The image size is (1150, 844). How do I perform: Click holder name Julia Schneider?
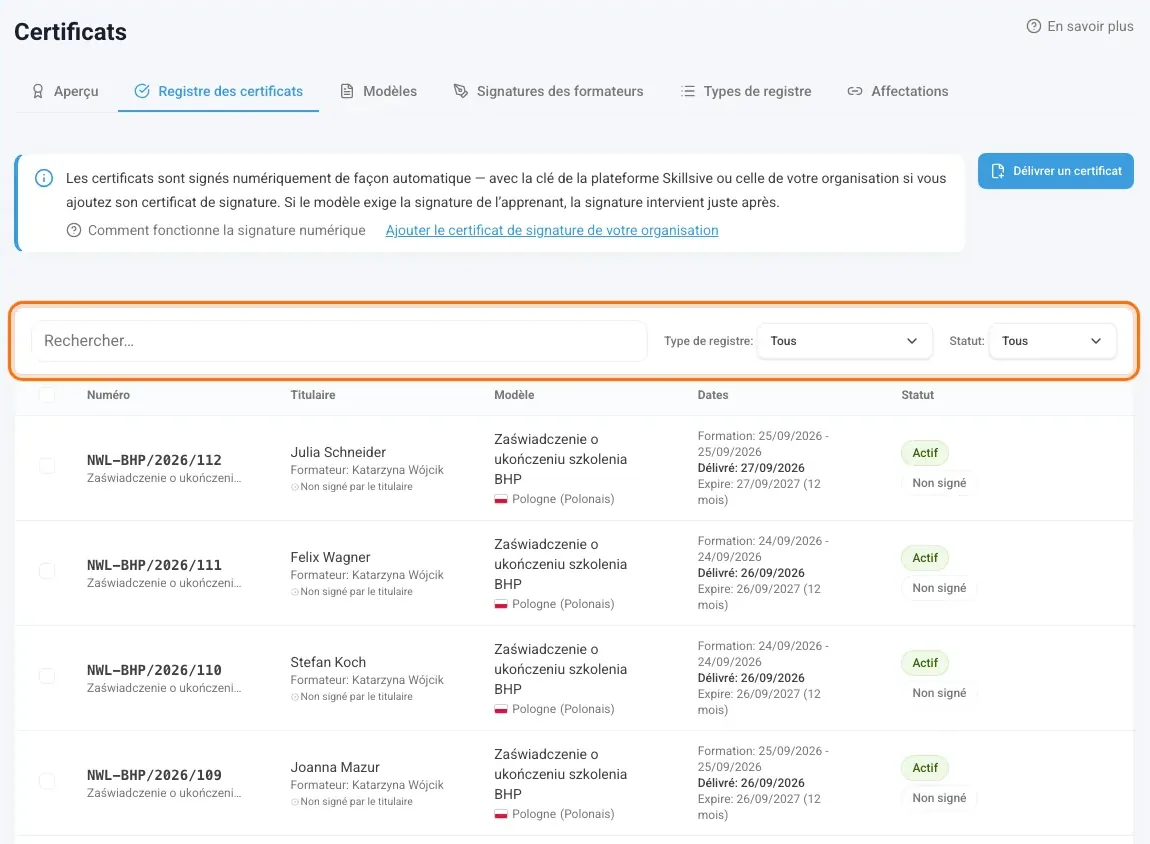338,452
